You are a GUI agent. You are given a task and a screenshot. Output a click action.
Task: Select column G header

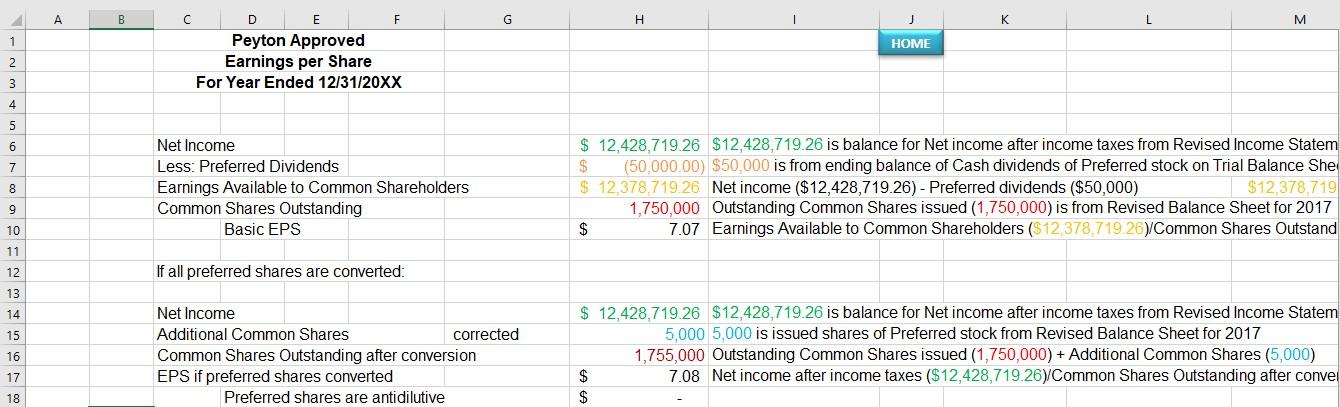tap(506, 20)
